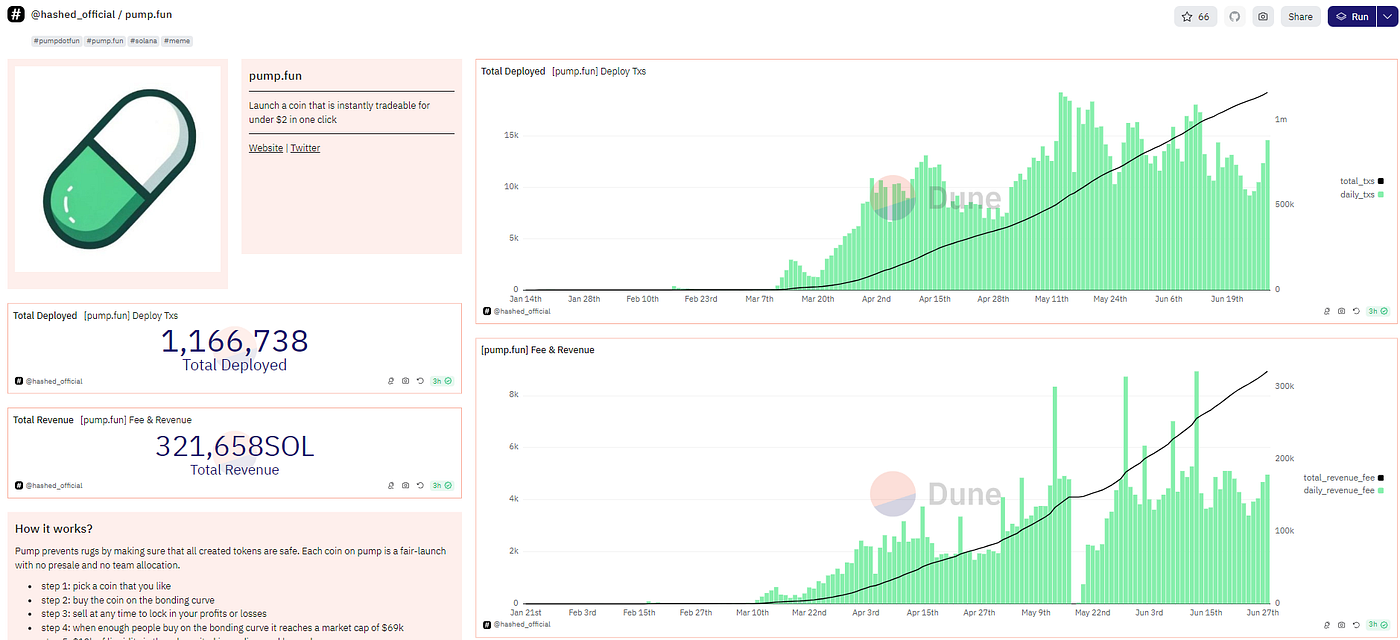Screen dimensions: 1400x640
Task: Click the query link icon in Deploy Txs chart
Action: pyautogui.click(x=1327, y=312)
